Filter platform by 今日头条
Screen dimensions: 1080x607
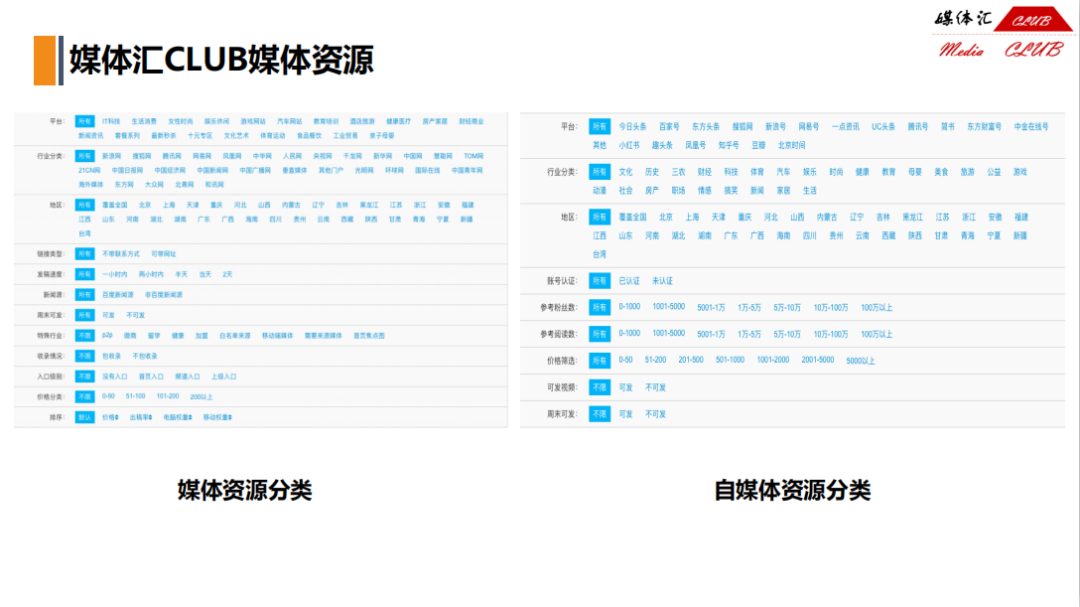pyautogui.click(x=632, y=127)
